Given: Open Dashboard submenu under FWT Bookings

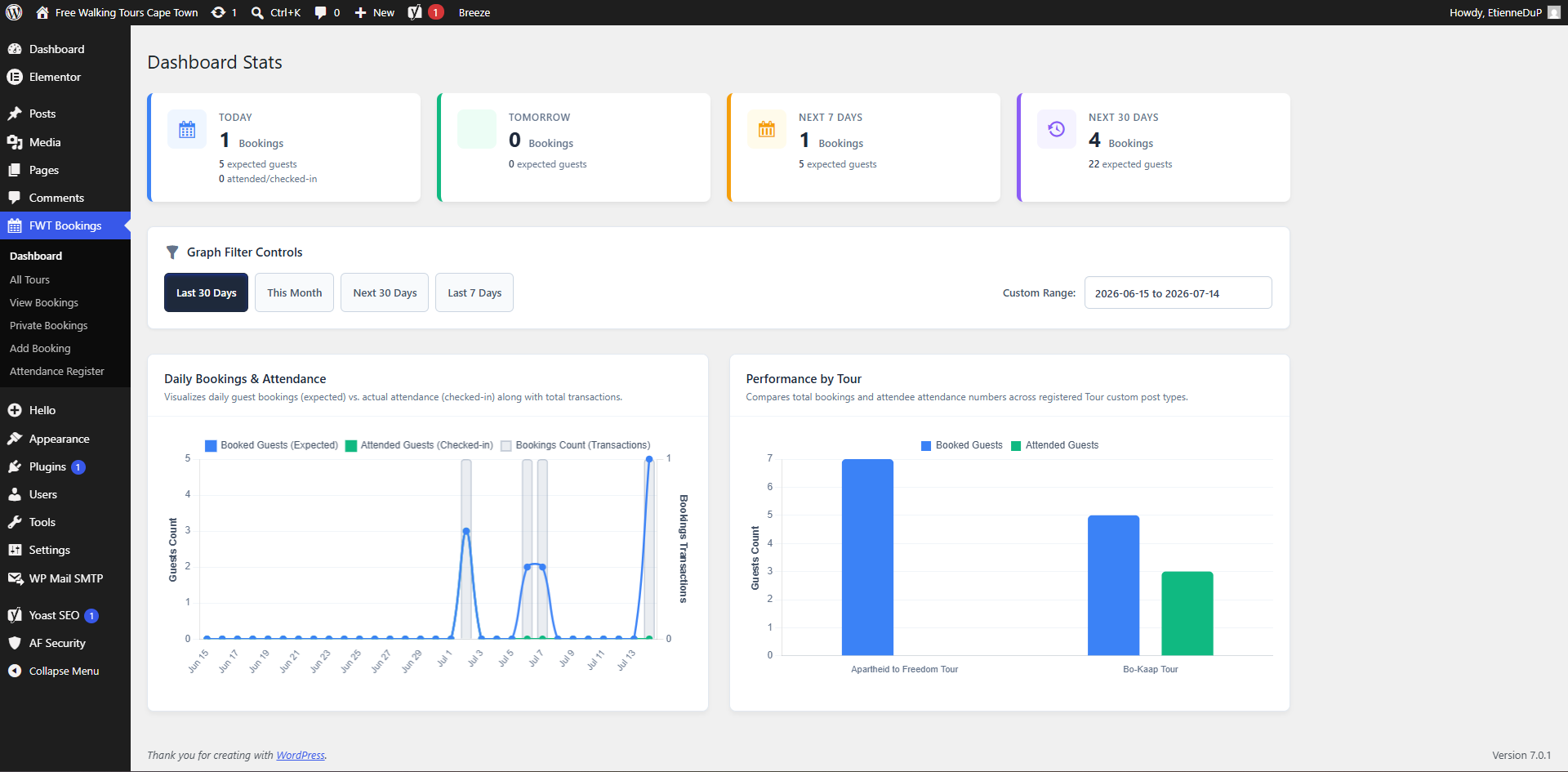Looking at the screenshot, I should 36,256.
